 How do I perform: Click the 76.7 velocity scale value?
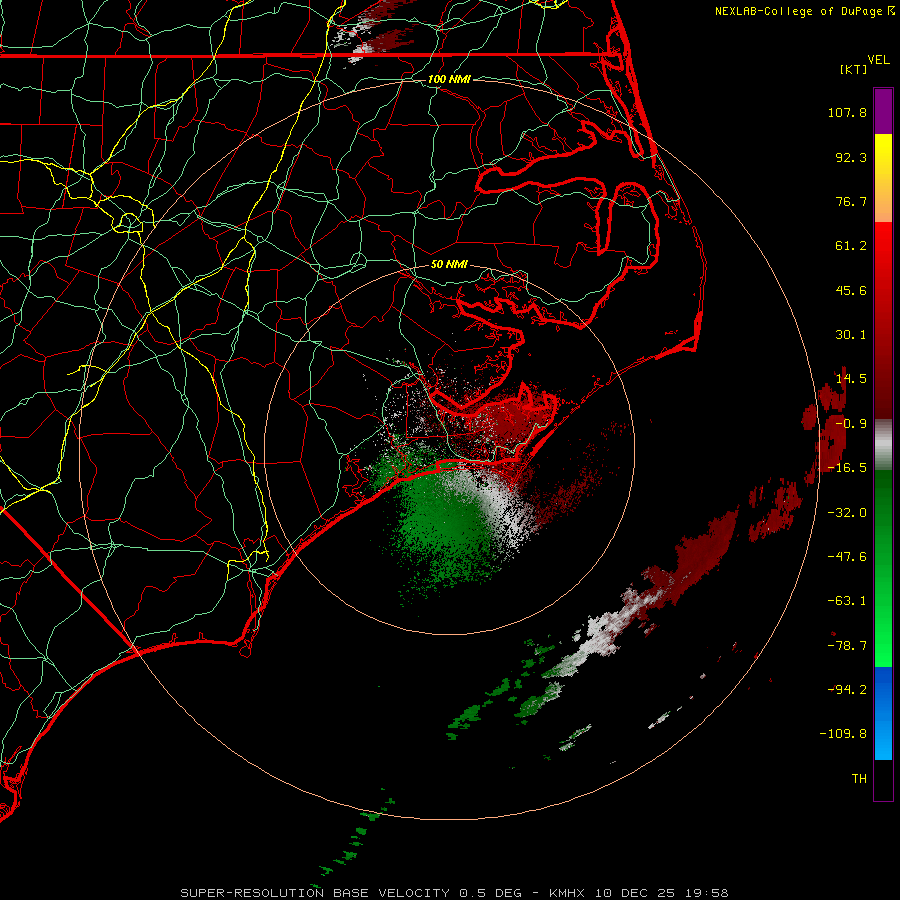click(x=851, y=201)
